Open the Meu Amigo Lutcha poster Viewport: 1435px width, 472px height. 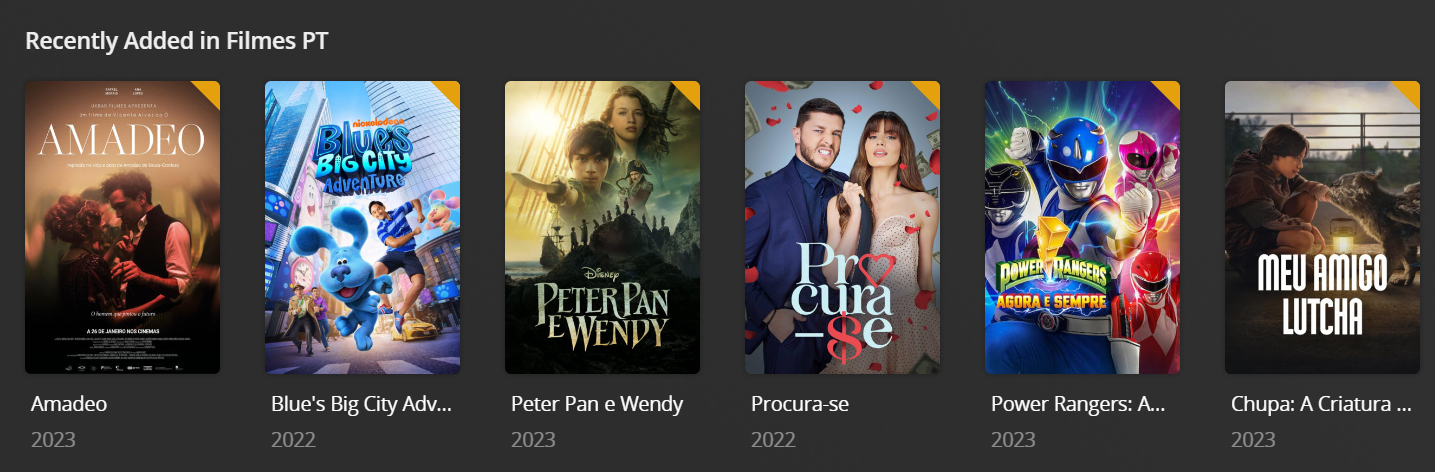pos(1322,227)
